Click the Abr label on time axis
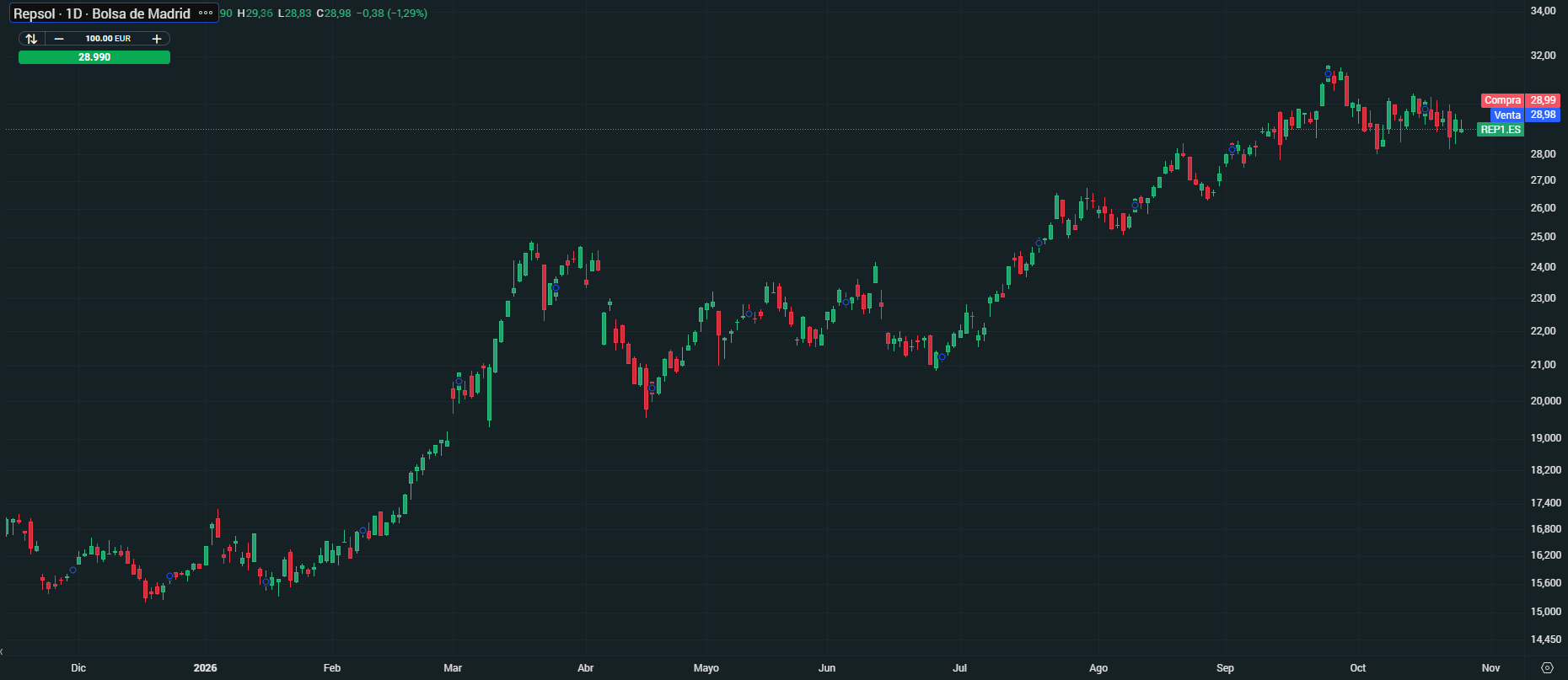The height and width of the screenshot is (680, 1568). click(585, 668)
